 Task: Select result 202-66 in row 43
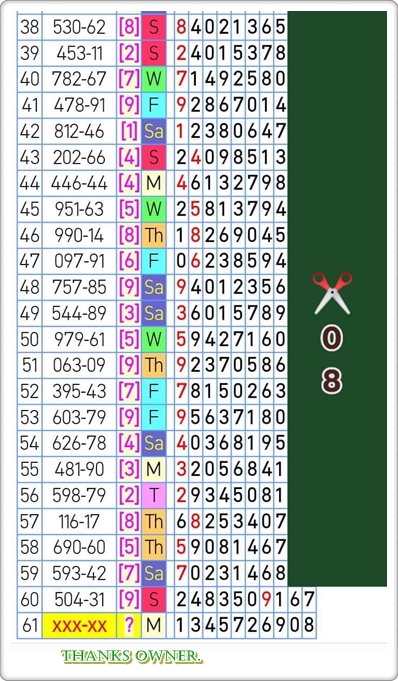(80, 158)
